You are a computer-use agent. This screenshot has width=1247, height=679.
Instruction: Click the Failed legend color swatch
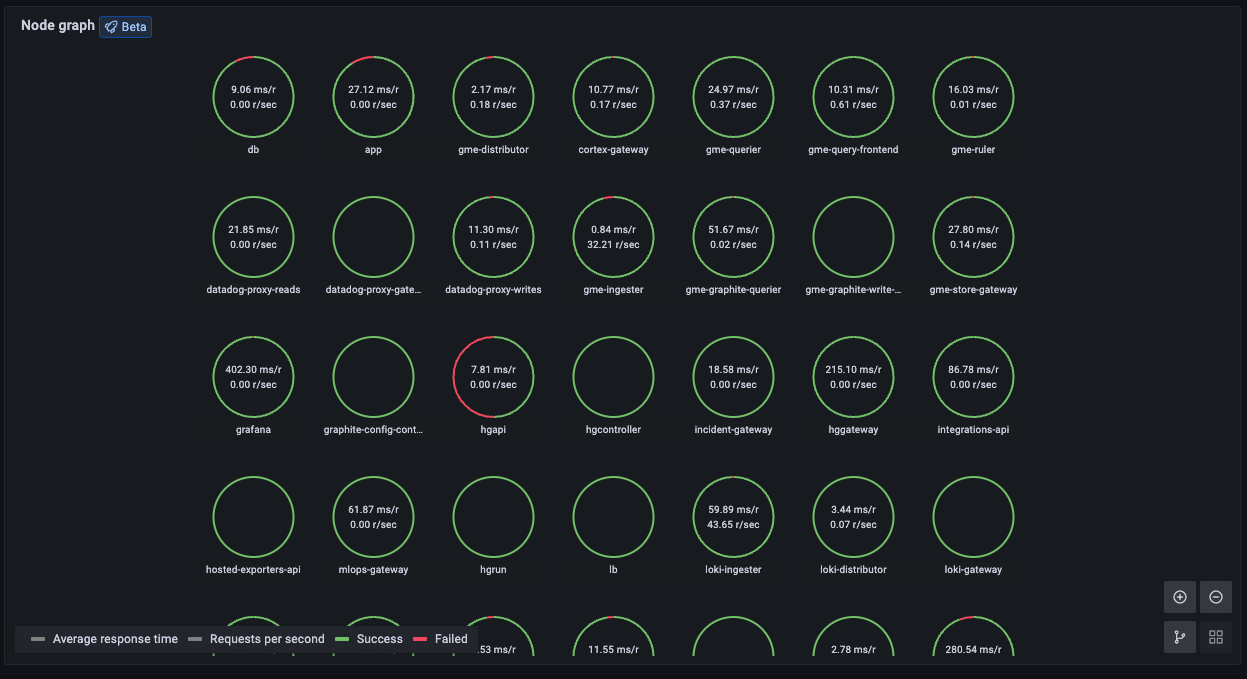coord(419,638)
